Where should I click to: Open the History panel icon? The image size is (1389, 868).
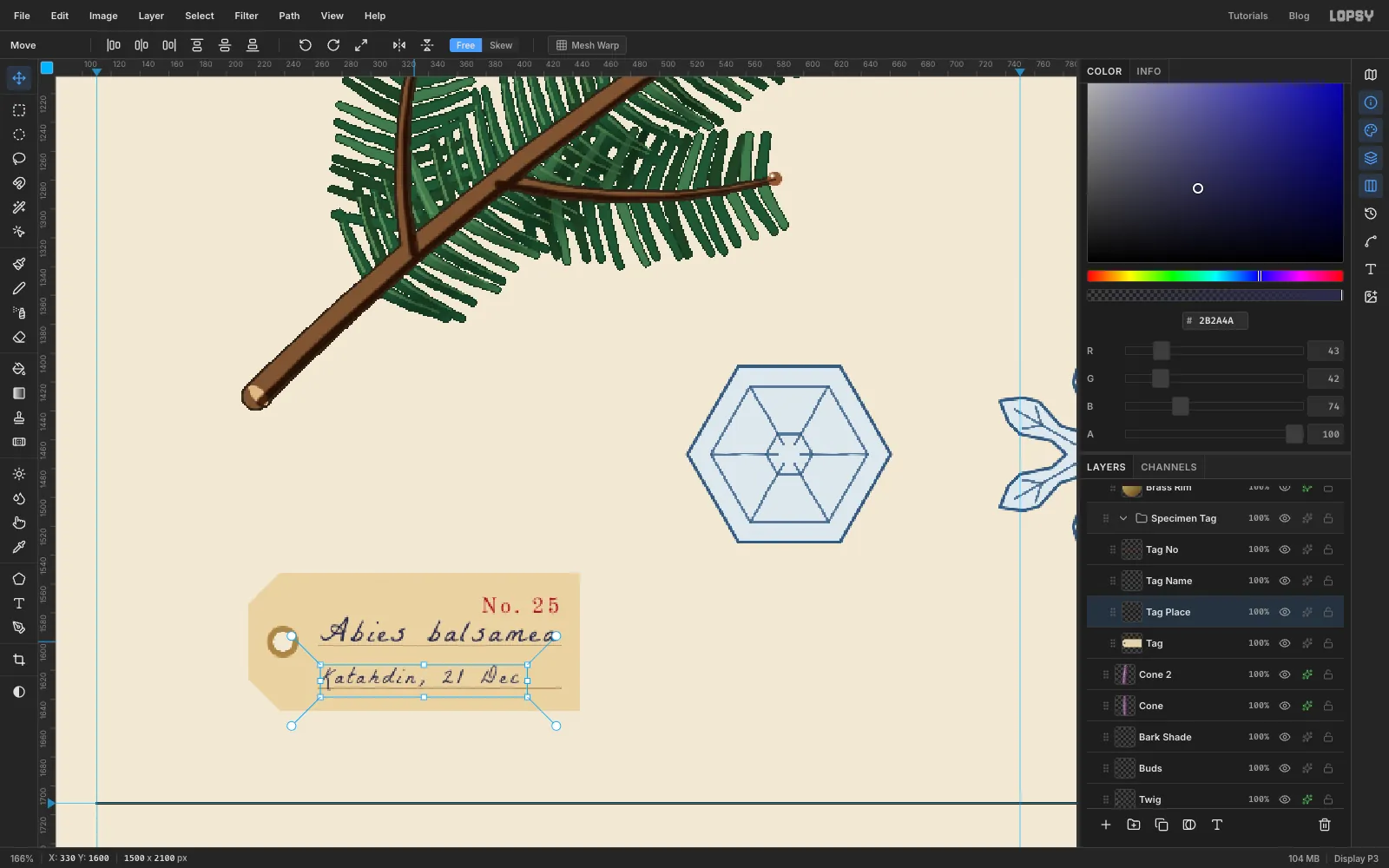[x=1371, y=214]
